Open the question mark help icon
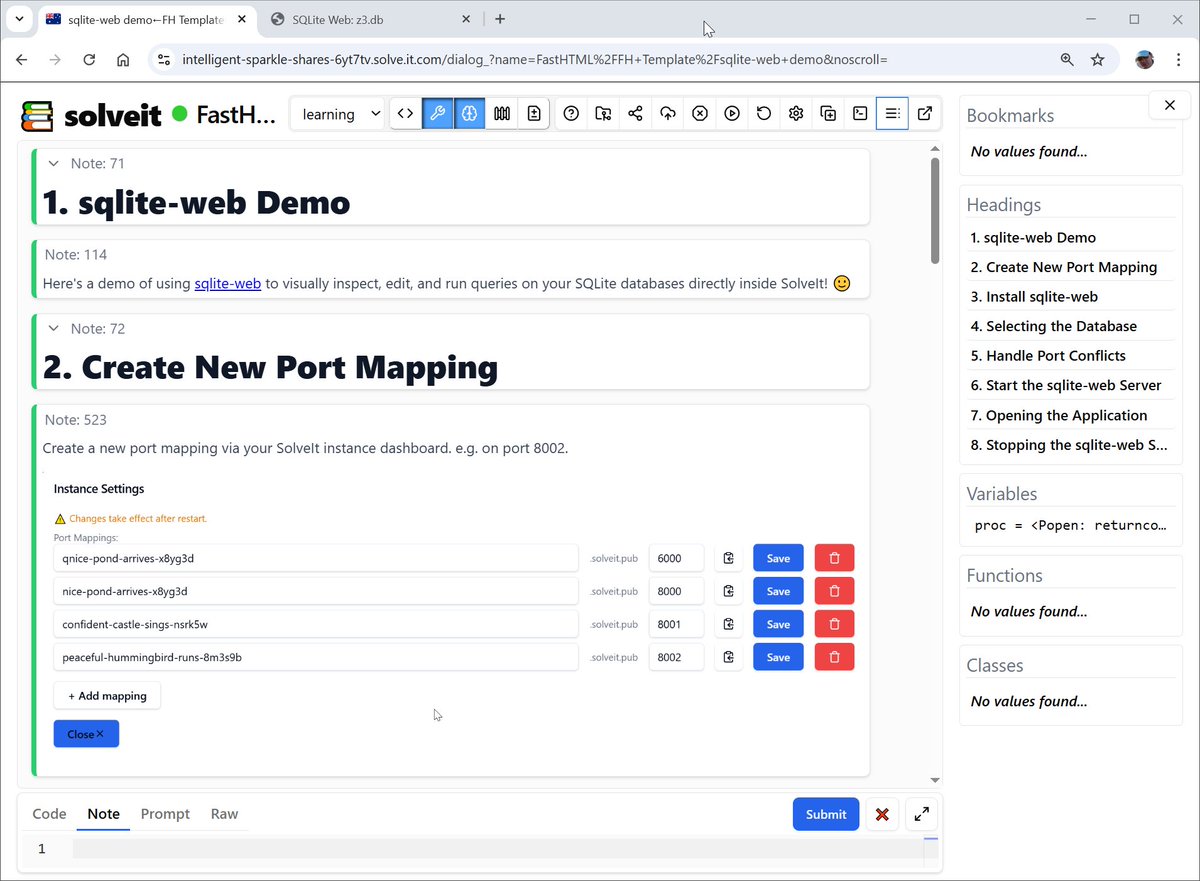 click(x=571, y=114)
